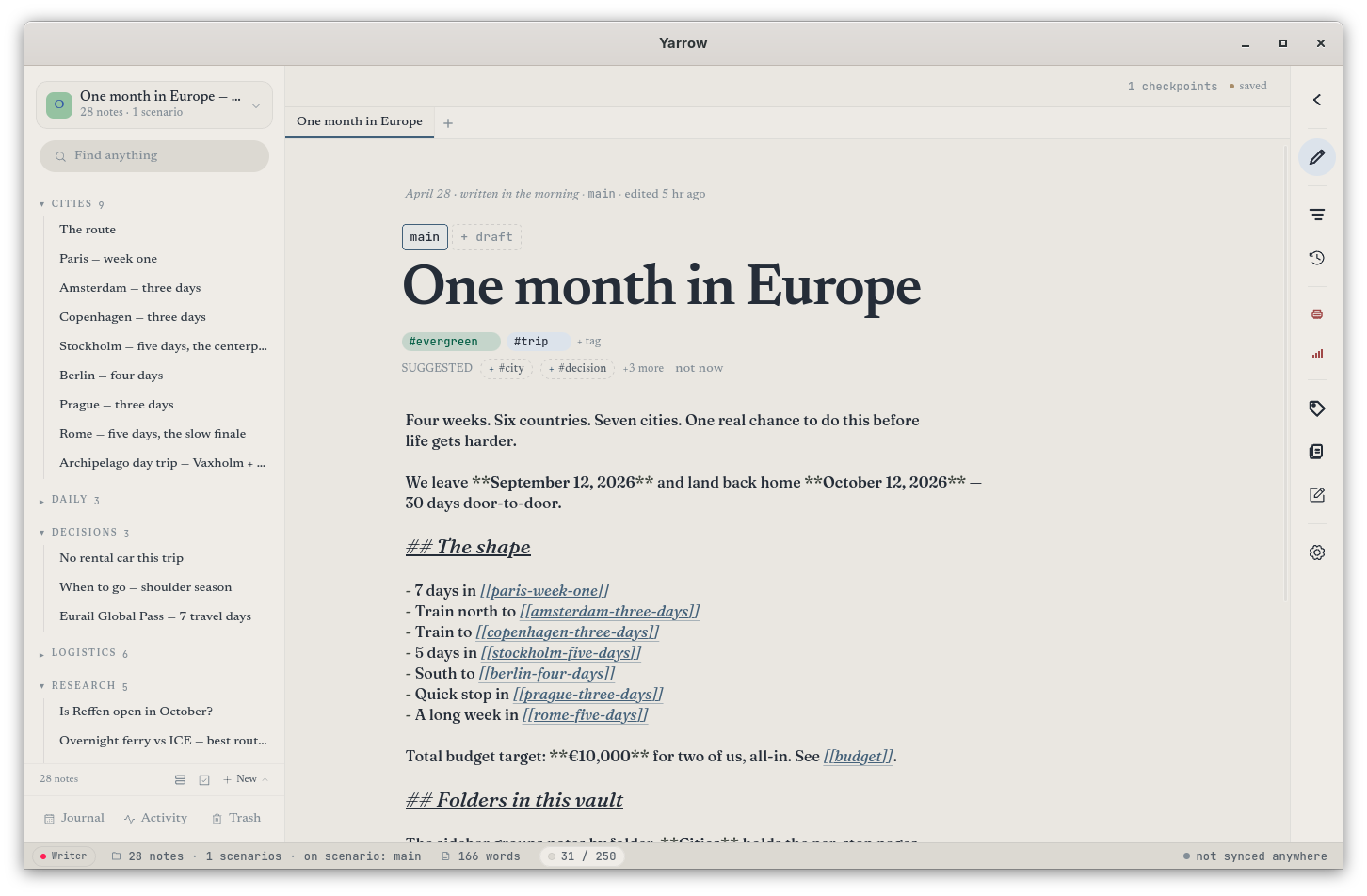Image resolution: width=1367 pixels, height=896 pixels.
Task: Follow the [[budget]] wikilink
Action: tap(858, 757)
